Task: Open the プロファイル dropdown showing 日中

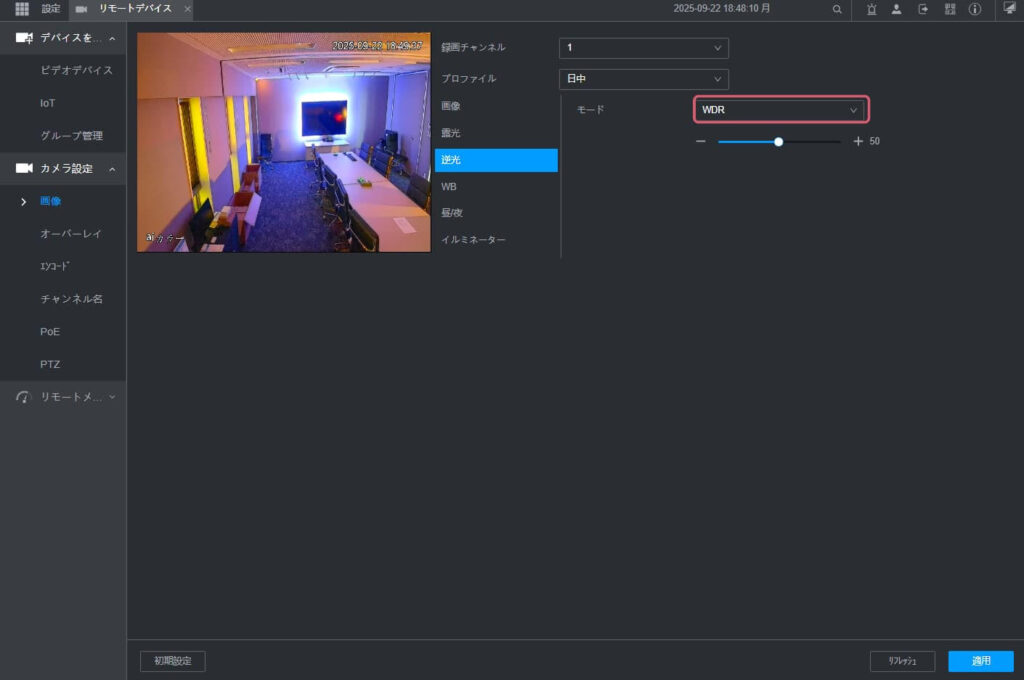Action: pos(643,79)
